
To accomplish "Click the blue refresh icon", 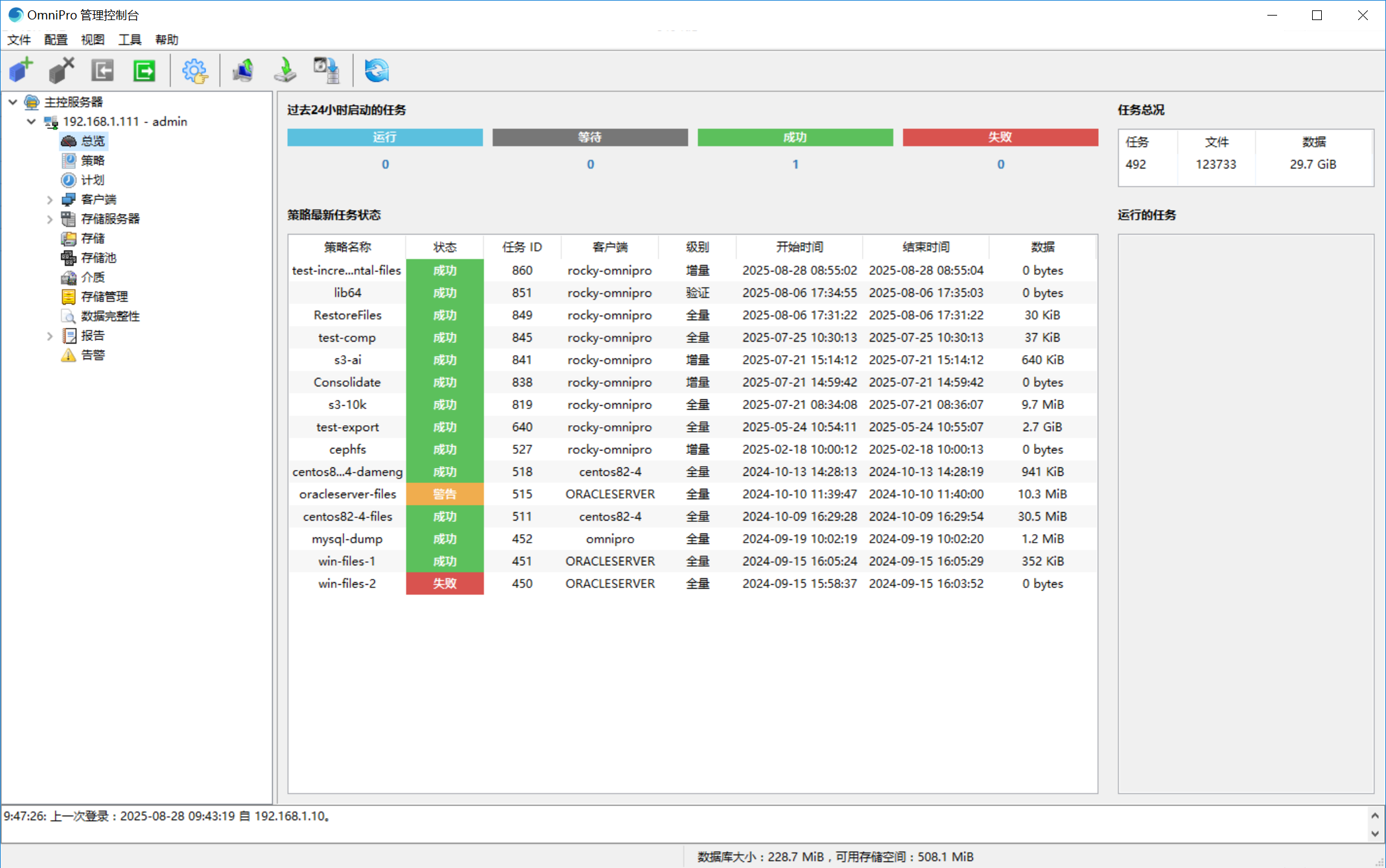I will pos(377,70).
